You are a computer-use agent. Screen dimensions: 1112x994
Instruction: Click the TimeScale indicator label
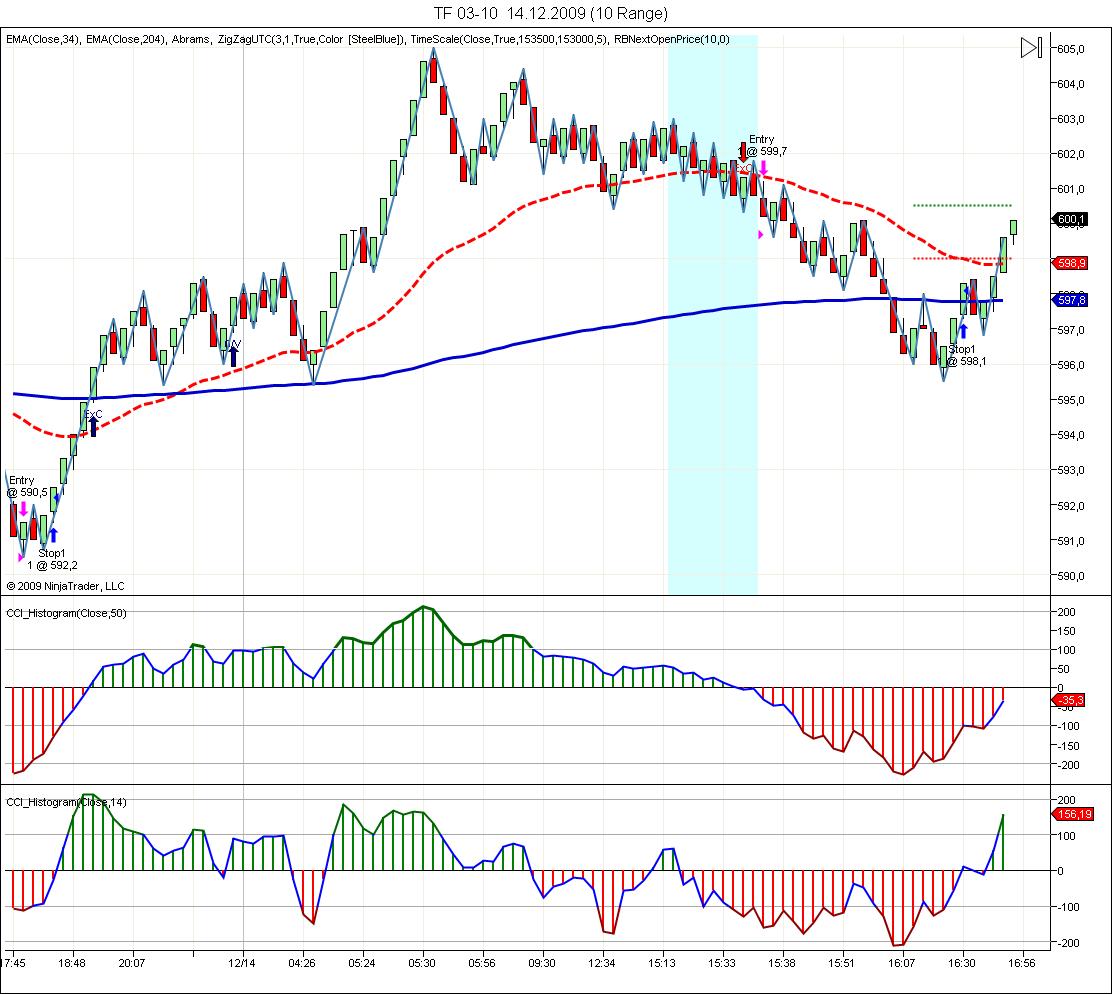coord(508,40)
